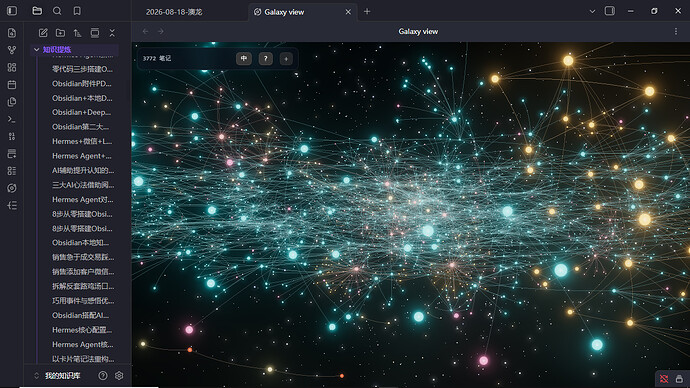Open note Hermes Agent核...
The image size is (690, 388).
click(83, 344)
